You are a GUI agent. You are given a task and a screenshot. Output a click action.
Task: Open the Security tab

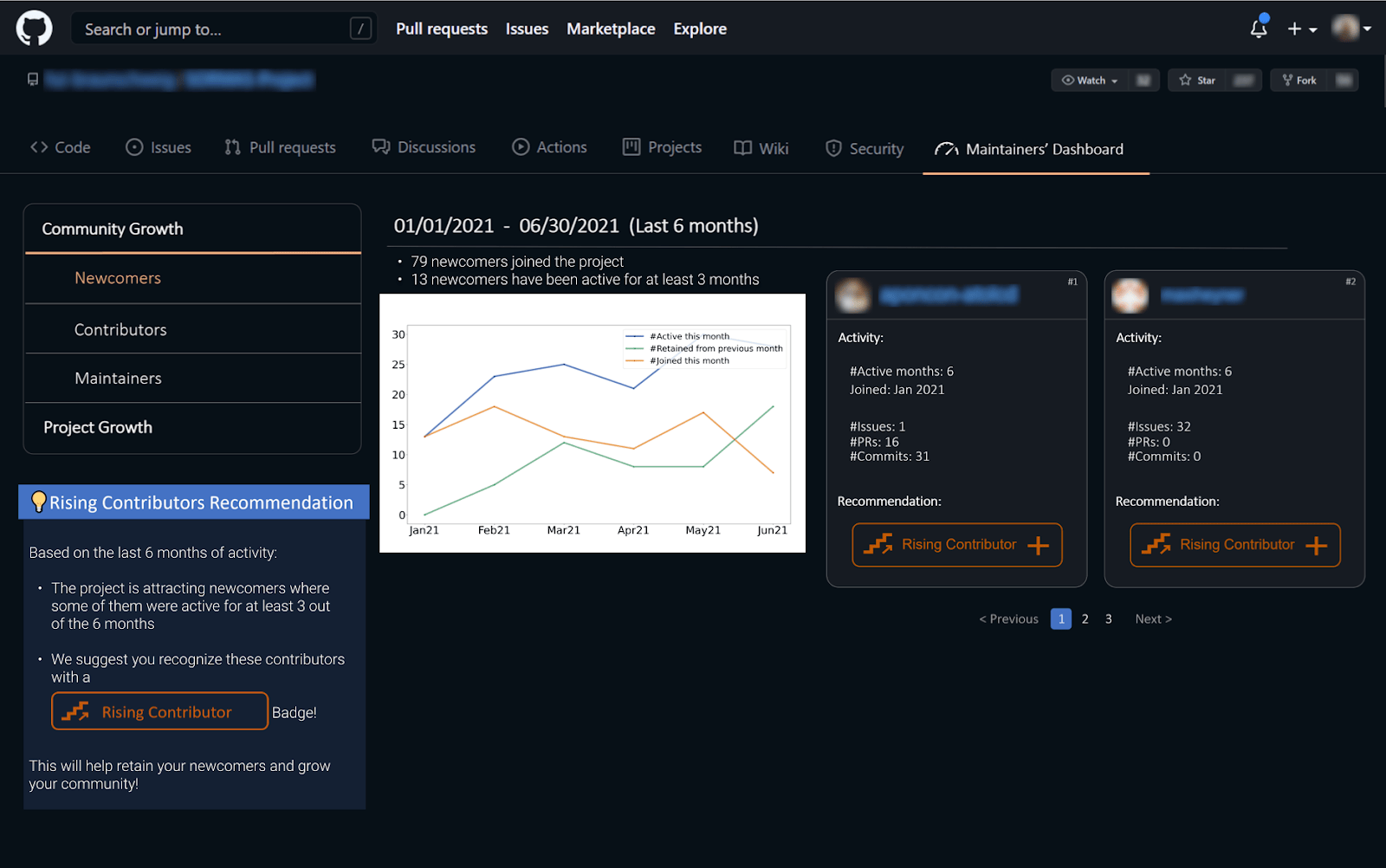(864, 148)
